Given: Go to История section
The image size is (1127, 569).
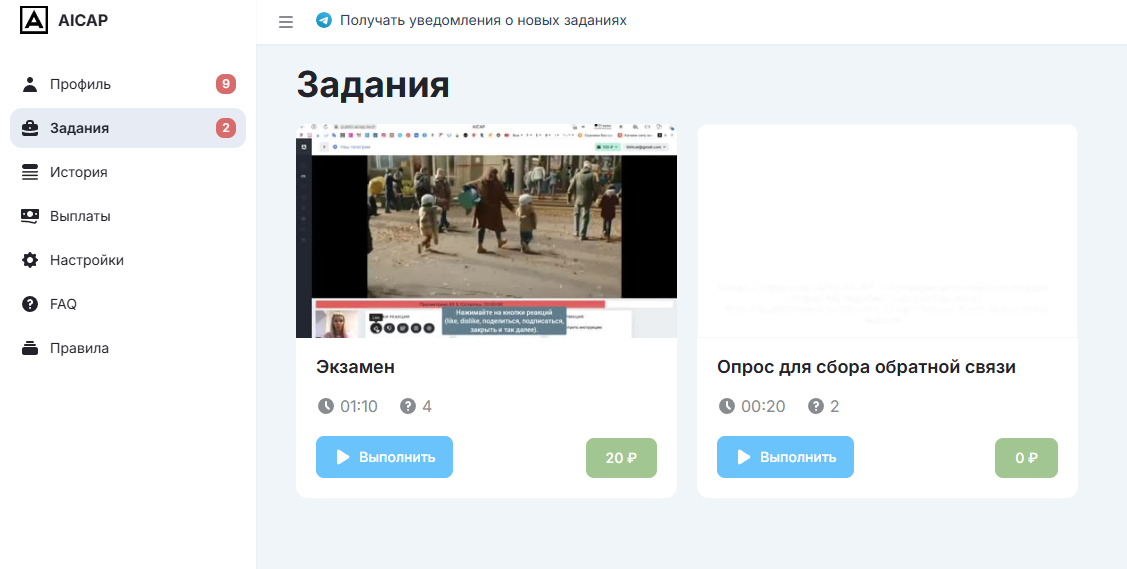Looking at the screenshot, I should tap(128, 172).
